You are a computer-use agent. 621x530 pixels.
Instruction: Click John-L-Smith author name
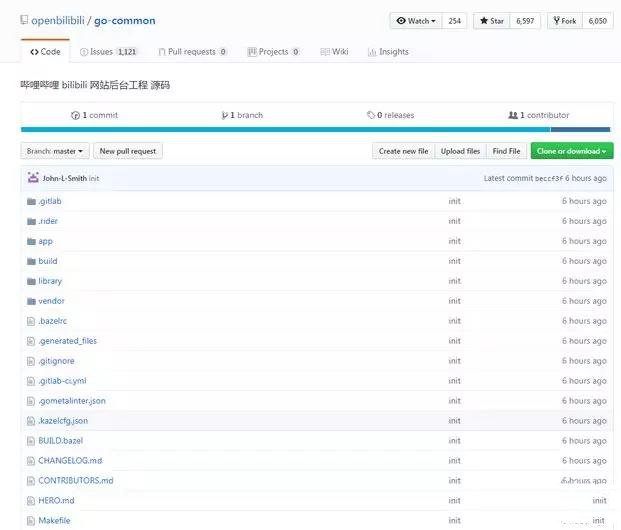click(65, 178)
